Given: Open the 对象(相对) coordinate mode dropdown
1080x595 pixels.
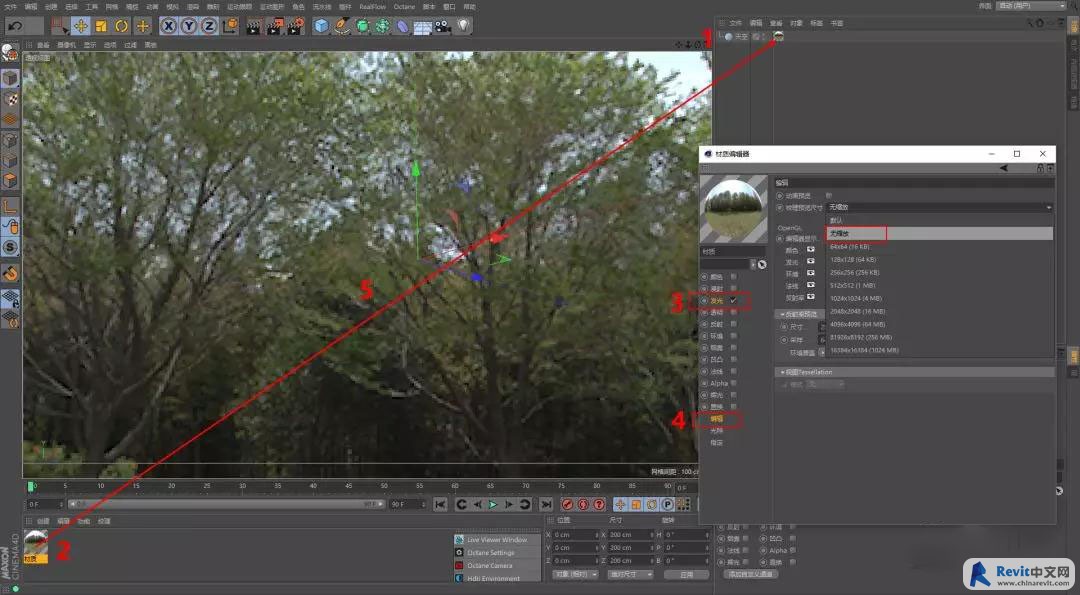Looking at the screenshot, I should 576,574.
